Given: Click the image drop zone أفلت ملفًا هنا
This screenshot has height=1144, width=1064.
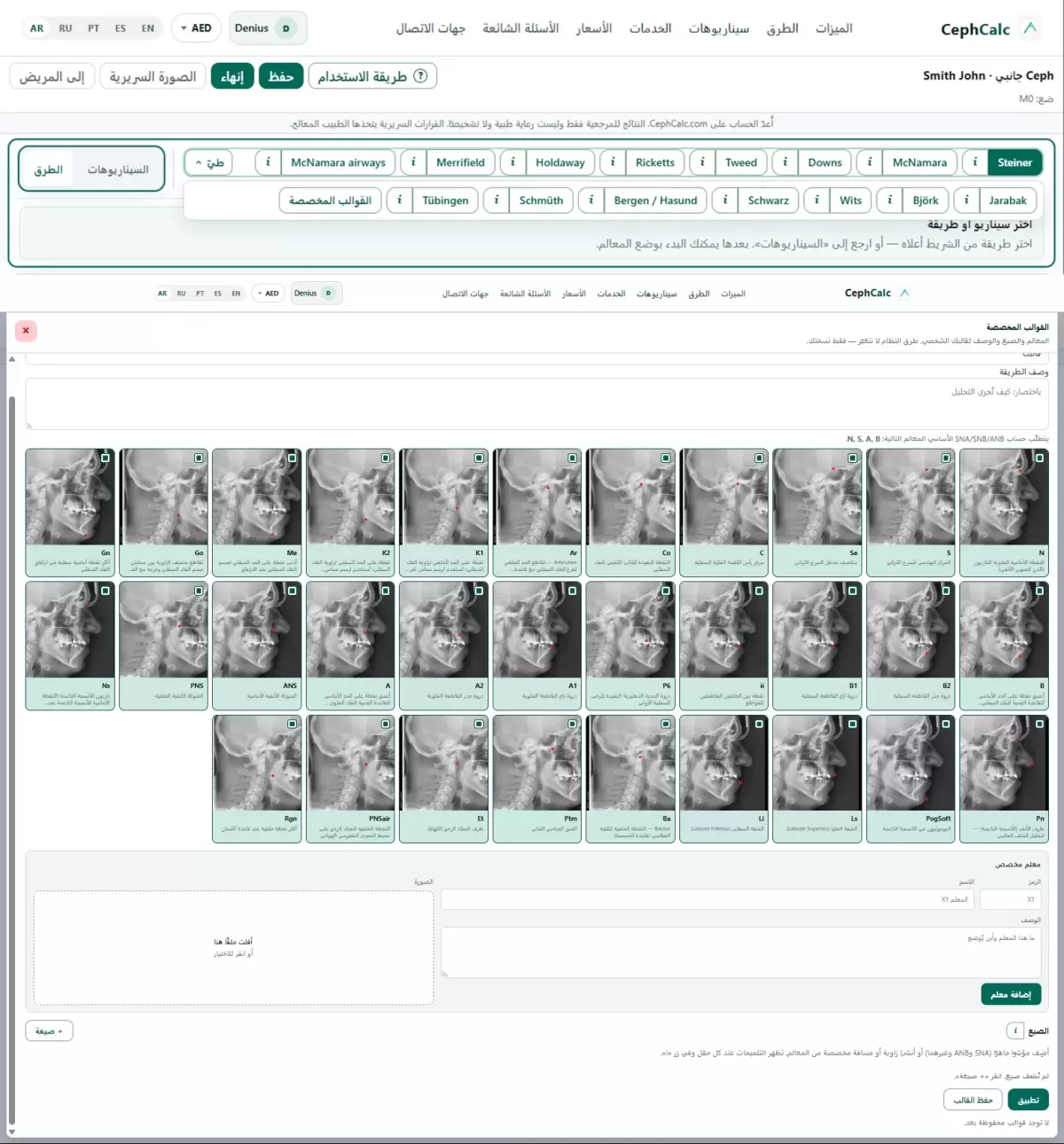Looking at the screenshot, I should 233,947.
